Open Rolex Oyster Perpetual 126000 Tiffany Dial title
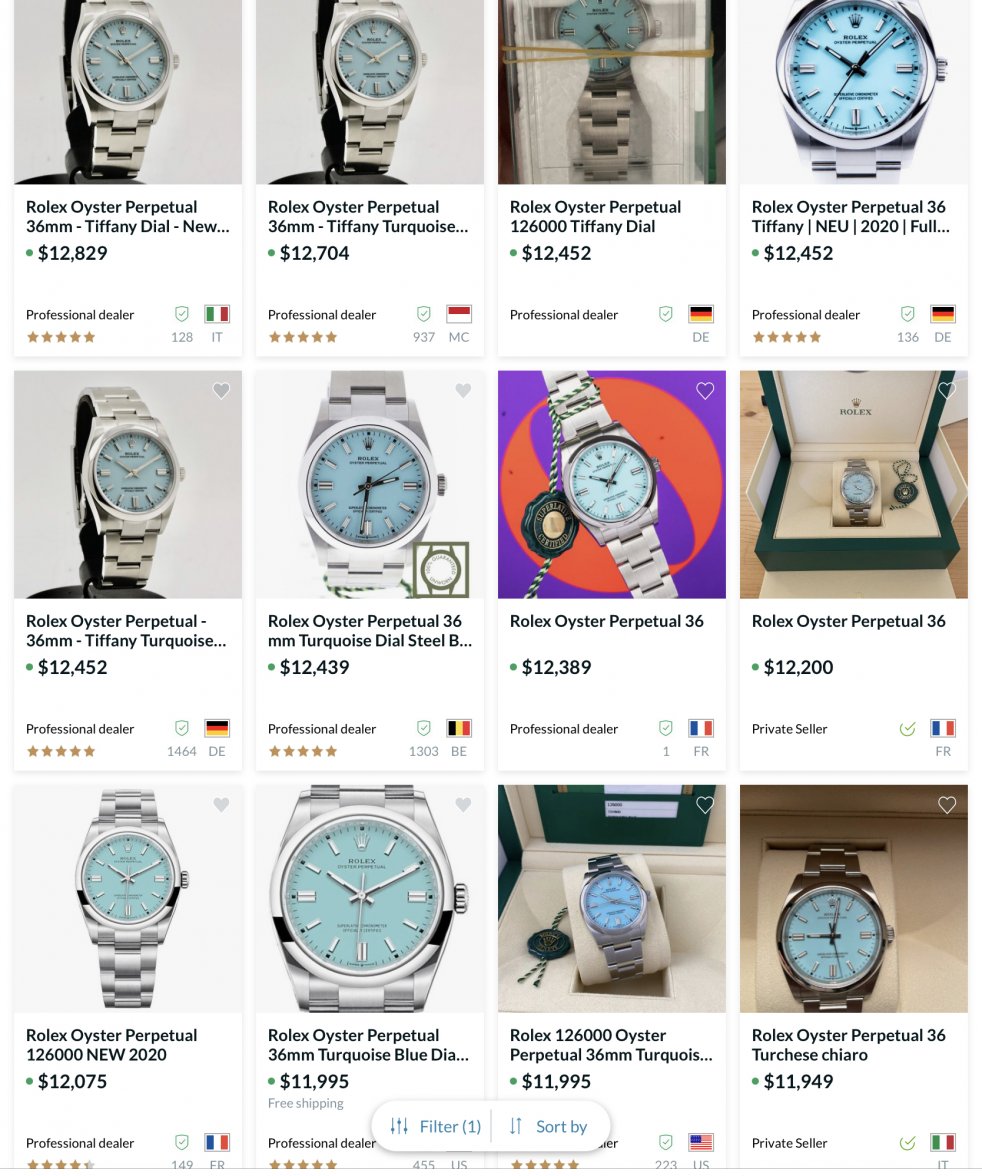 click(x=595, y=217)
